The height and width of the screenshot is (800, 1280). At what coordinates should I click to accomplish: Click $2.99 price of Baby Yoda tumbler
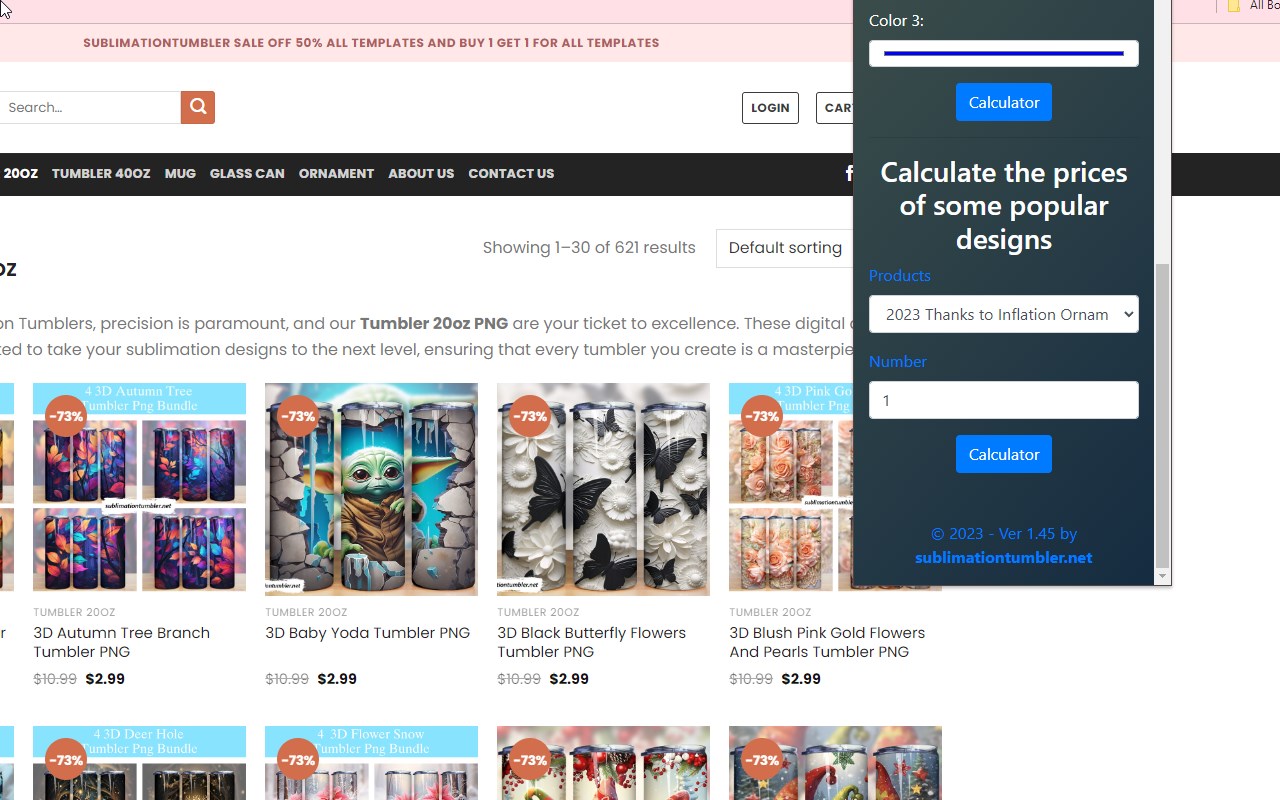pos(337,679)
